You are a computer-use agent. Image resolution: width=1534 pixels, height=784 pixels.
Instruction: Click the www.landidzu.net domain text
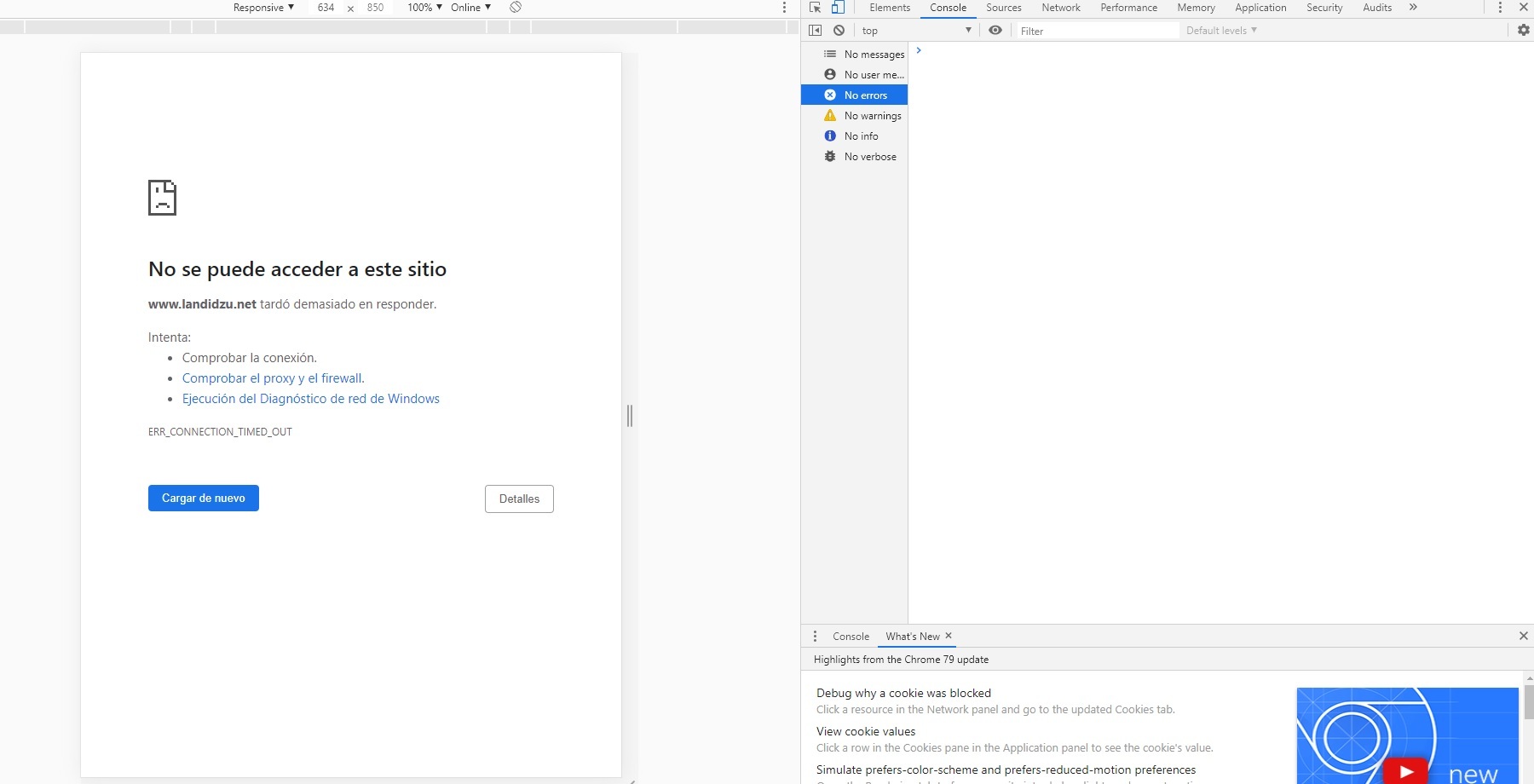coord(202,304)
